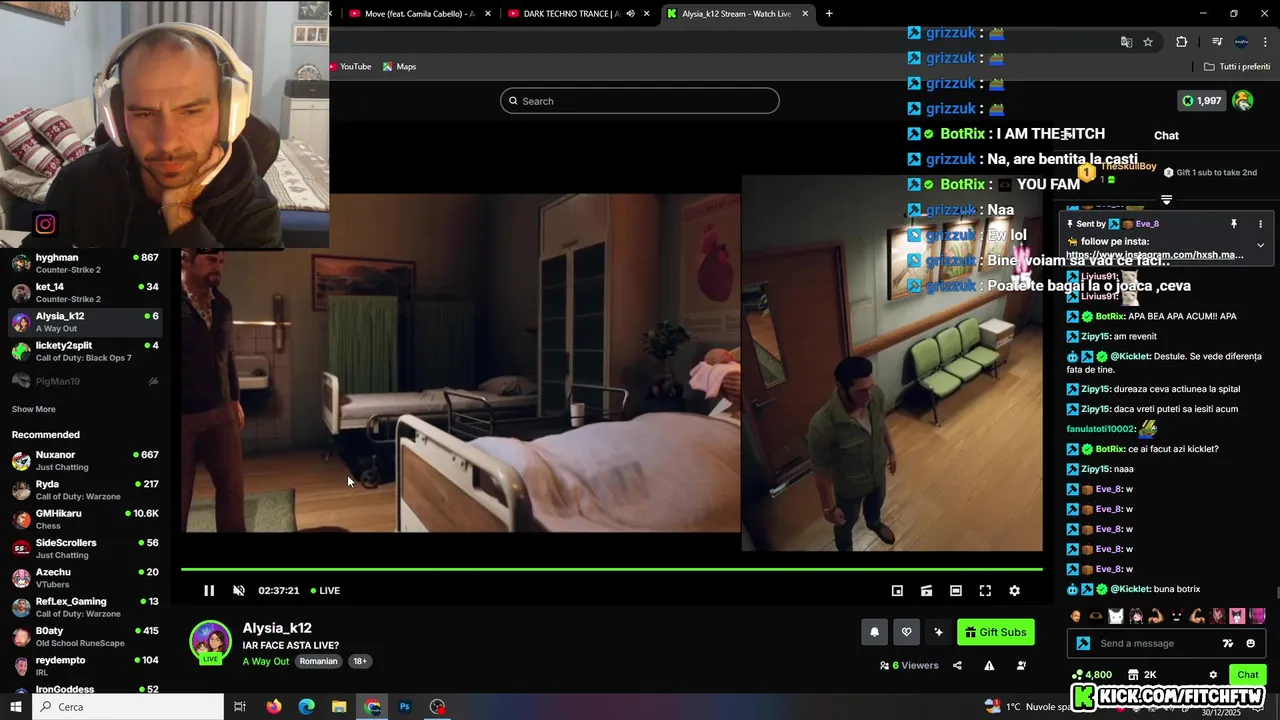Open Alysia_k12 channel avatar

(x=211, y=642)
